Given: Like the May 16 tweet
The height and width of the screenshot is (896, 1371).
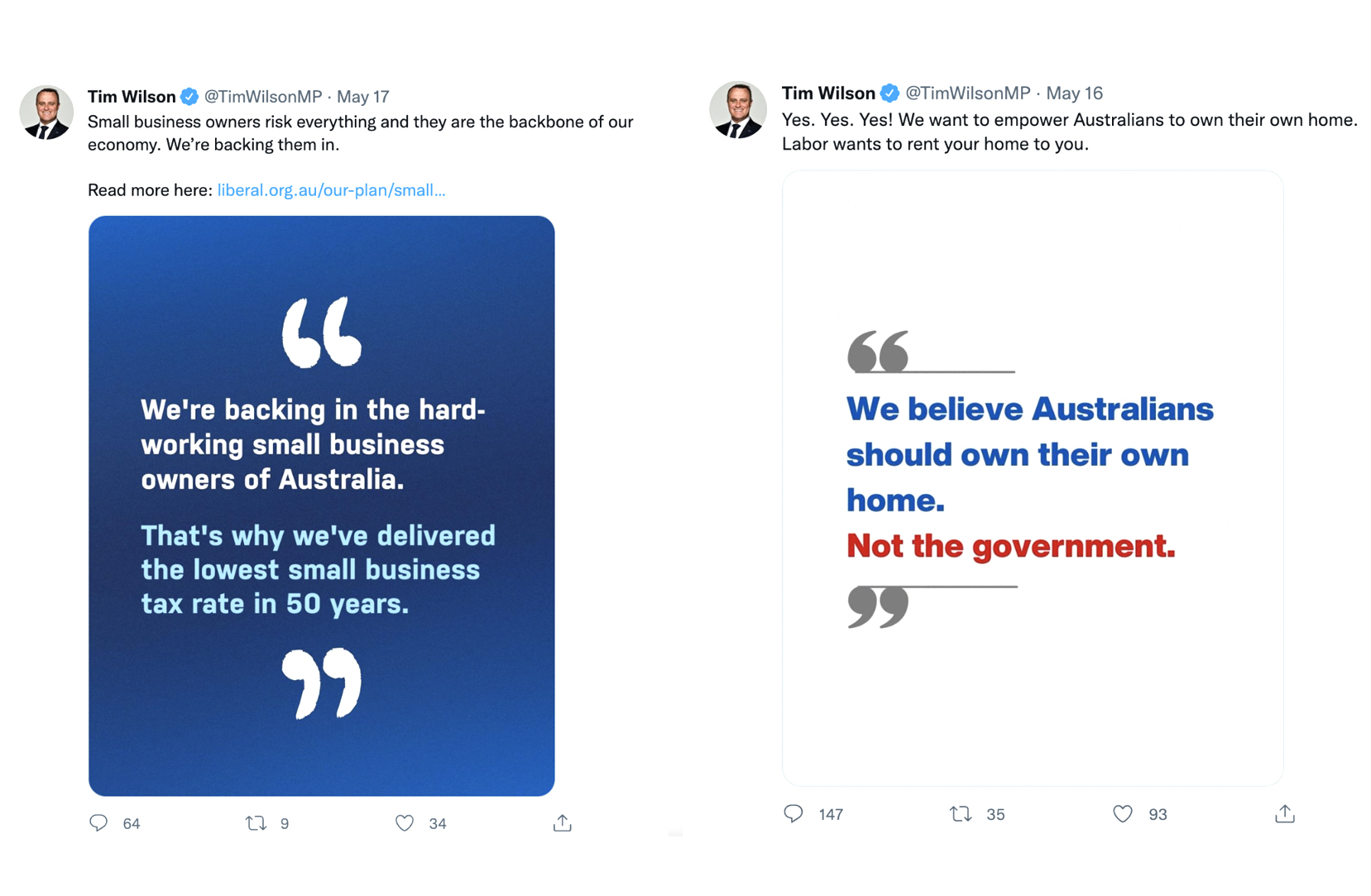Looking at the screenshot, I should pos(1123,814).
